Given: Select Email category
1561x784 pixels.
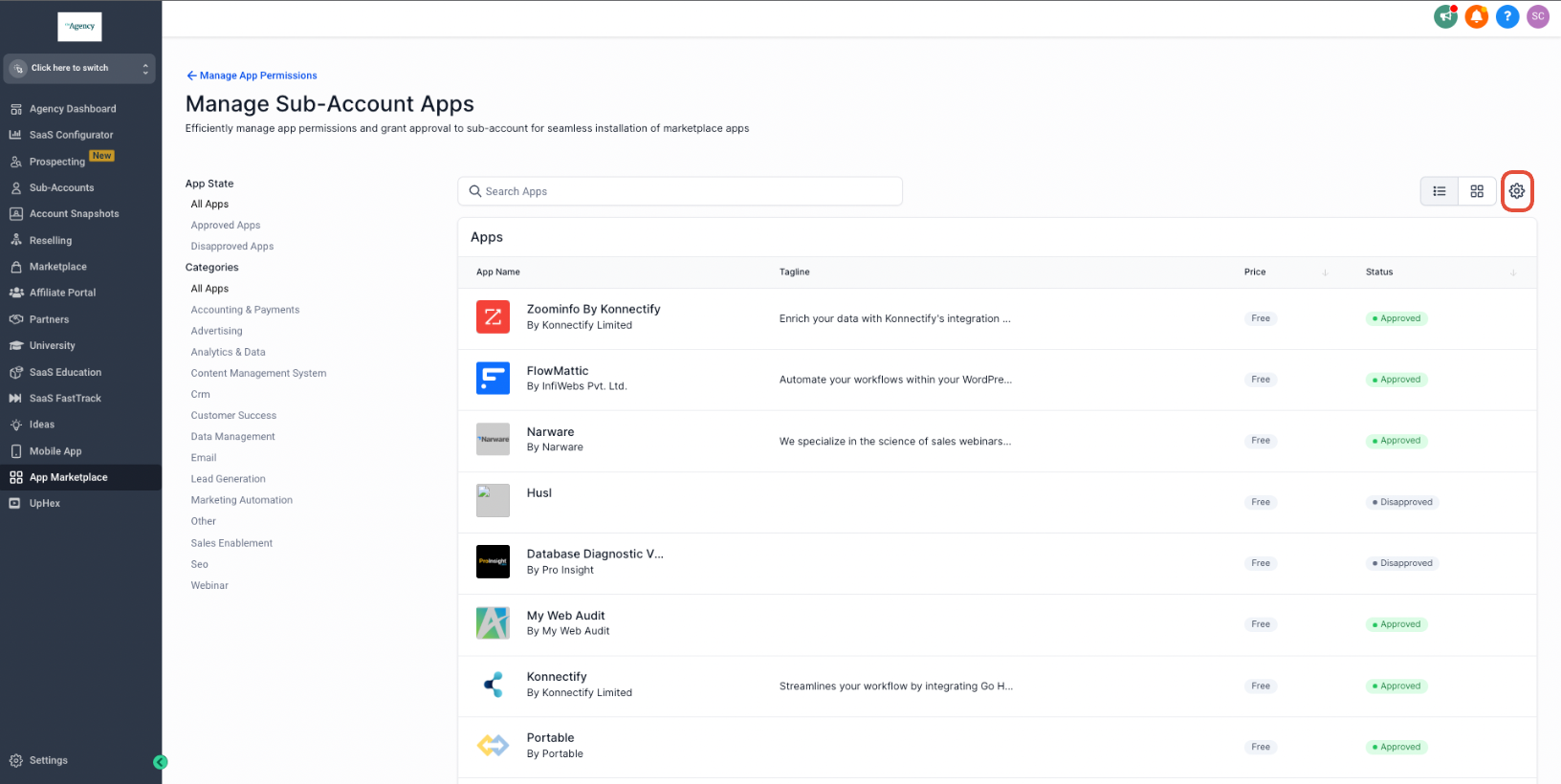Looking at the screenshot, I should coord(204,458).
